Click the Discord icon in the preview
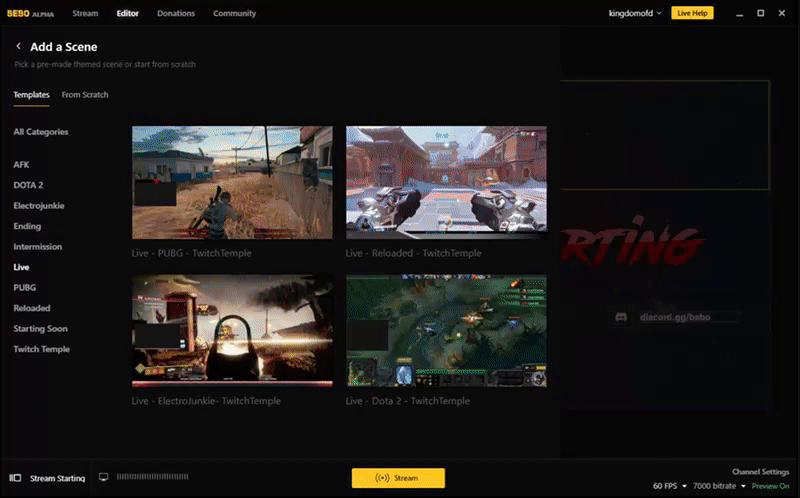This screenshot has width=800, height=498. 621,317
